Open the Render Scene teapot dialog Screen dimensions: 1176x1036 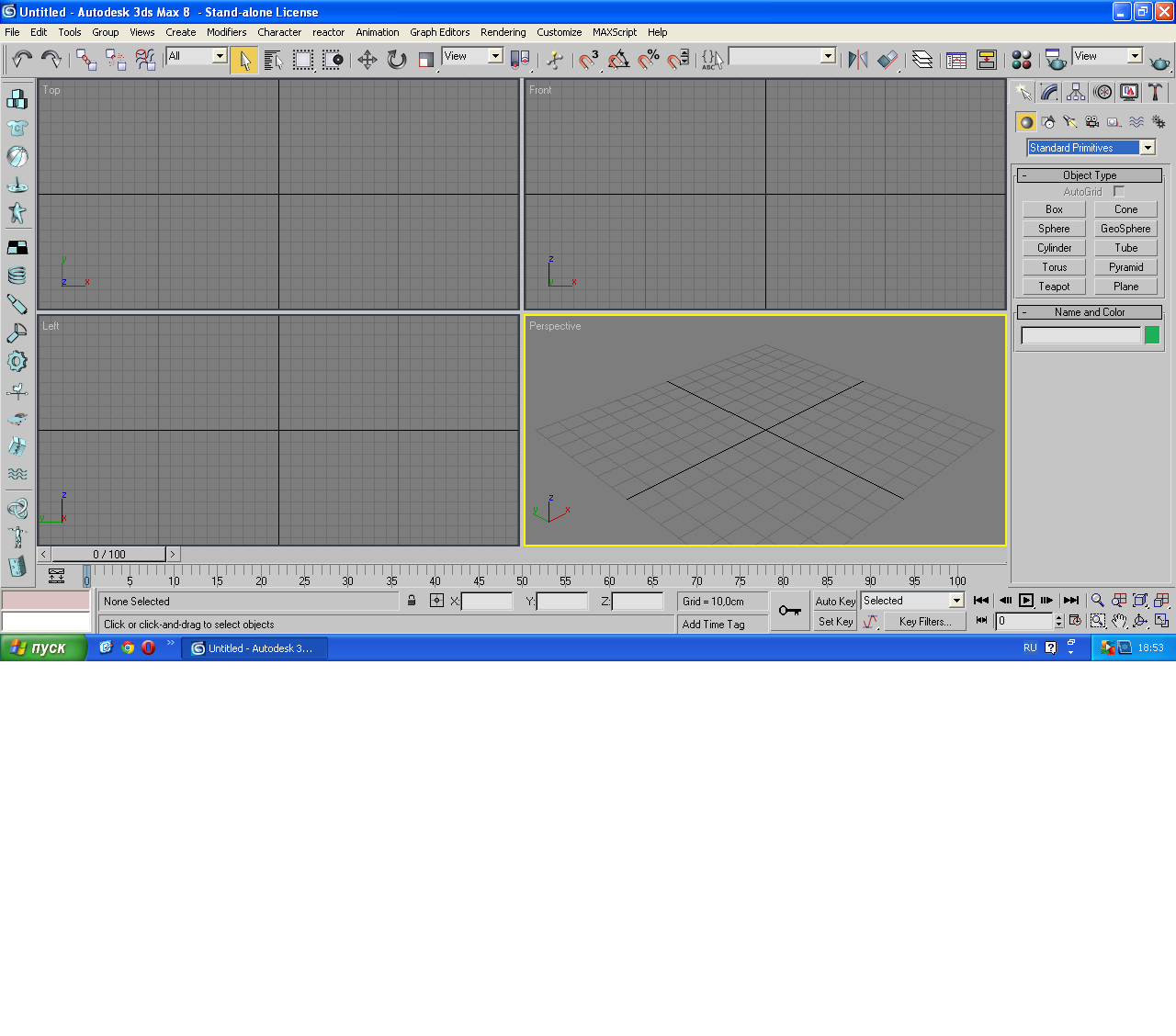(1056, 60)
